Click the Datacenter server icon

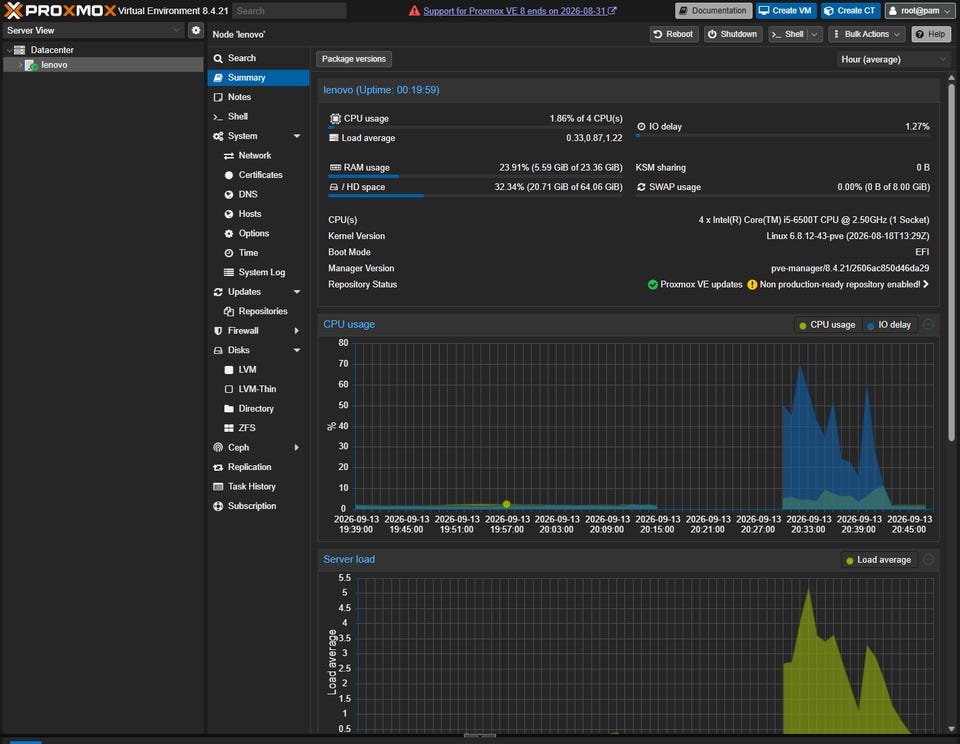(x=20, y=50)
